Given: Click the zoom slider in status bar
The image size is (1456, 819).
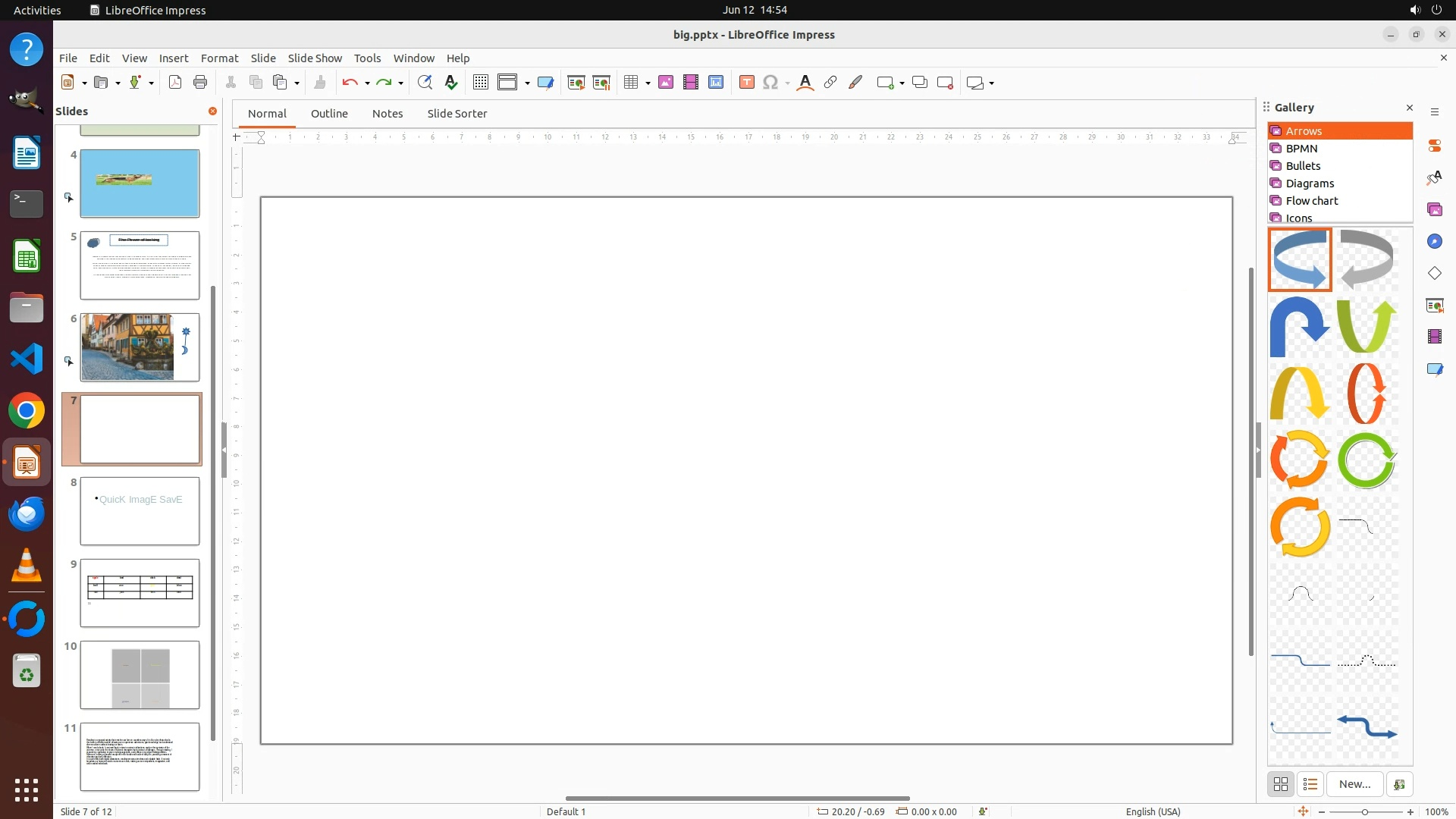Looking at the screenshot, I should pyautogui.click(x=1365, y=812).
